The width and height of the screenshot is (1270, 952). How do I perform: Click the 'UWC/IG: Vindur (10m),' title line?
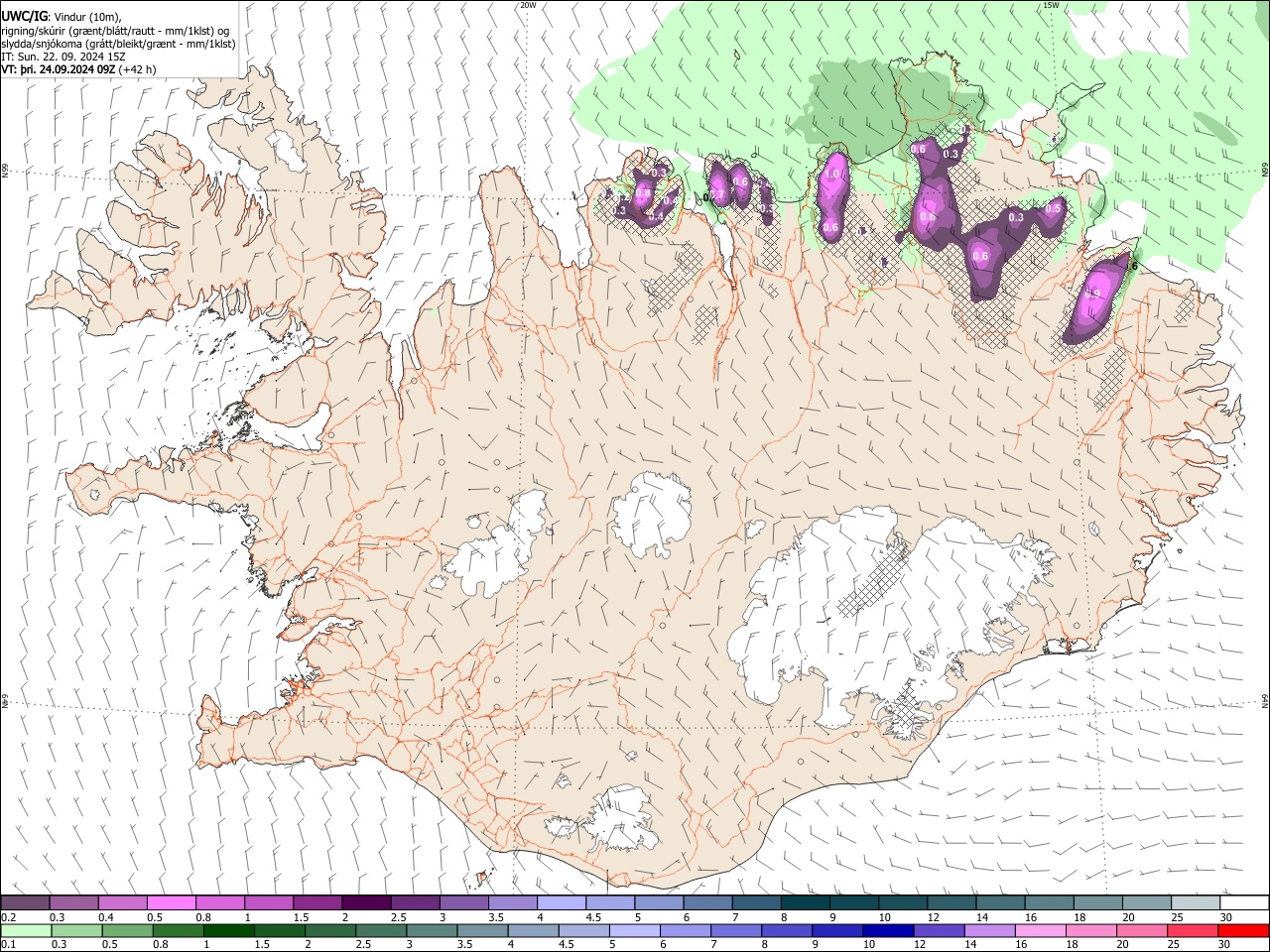63,16
